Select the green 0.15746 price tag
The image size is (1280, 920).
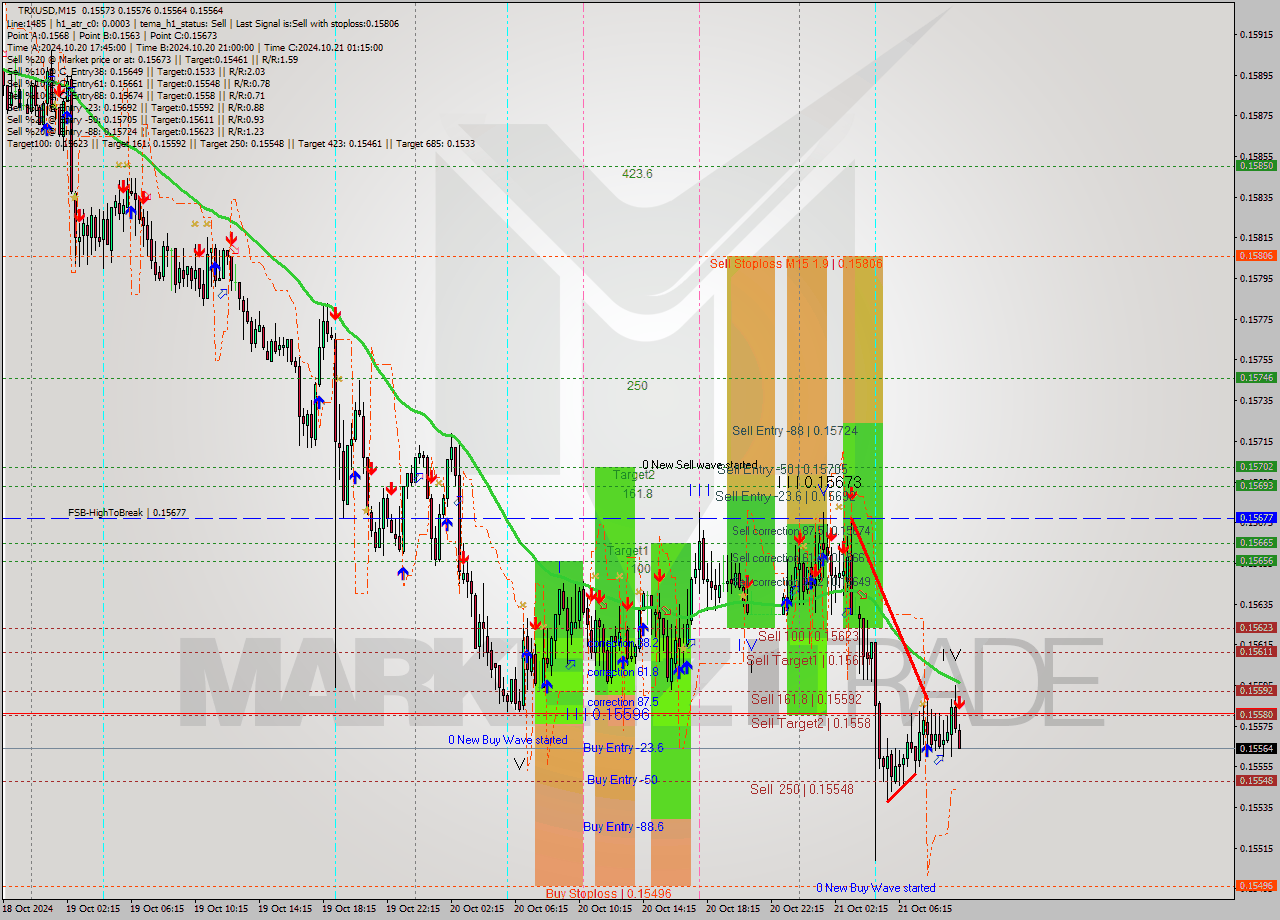point(1257,378)
